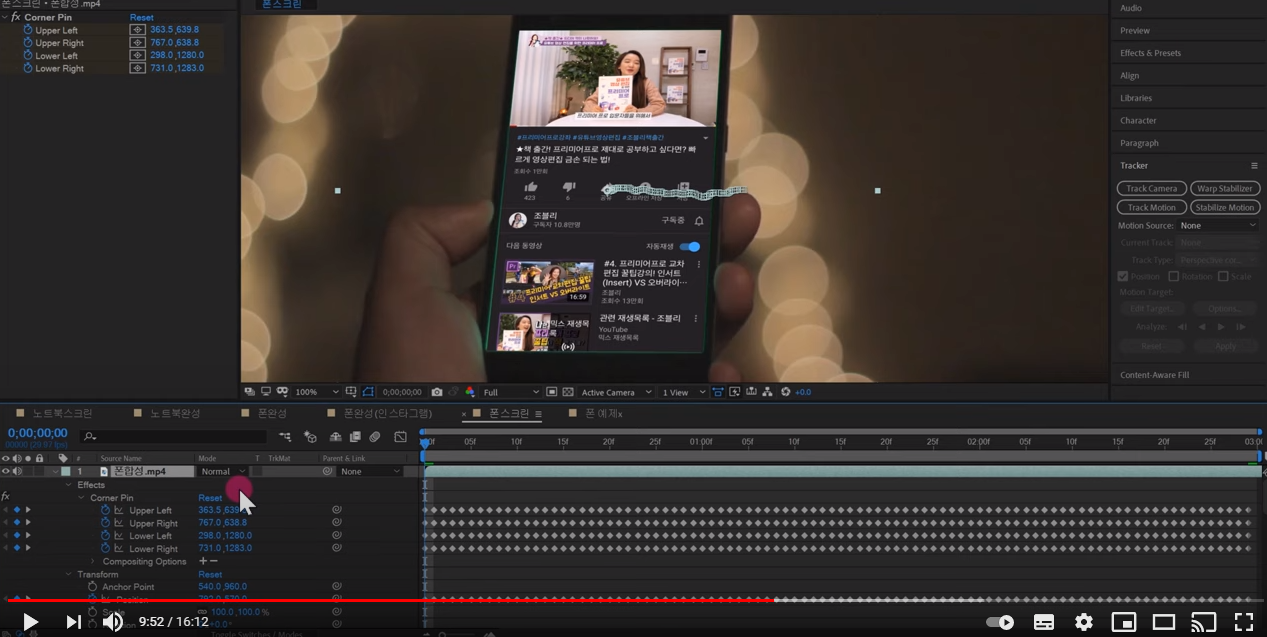Open the Content-Aware Fill panel
Screen dimensions: 1267x637
(x=1154, y=375)
